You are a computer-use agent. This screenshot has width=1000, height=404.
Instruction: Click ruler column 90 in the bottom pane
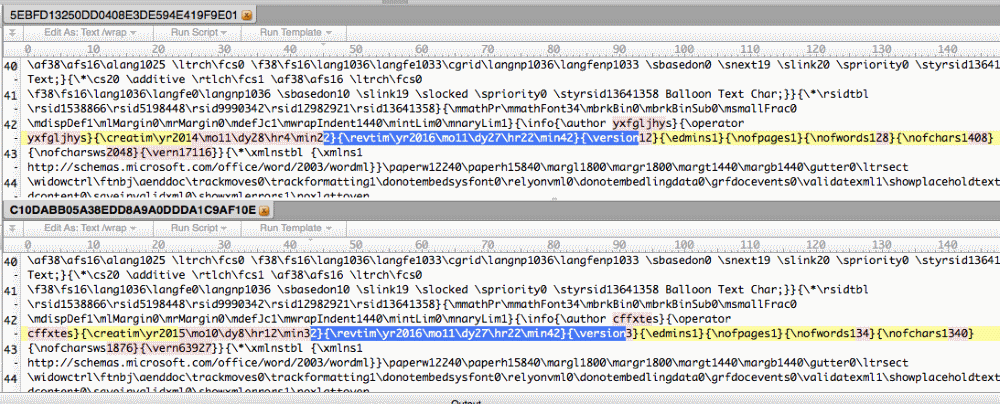[x=619, y=244]
